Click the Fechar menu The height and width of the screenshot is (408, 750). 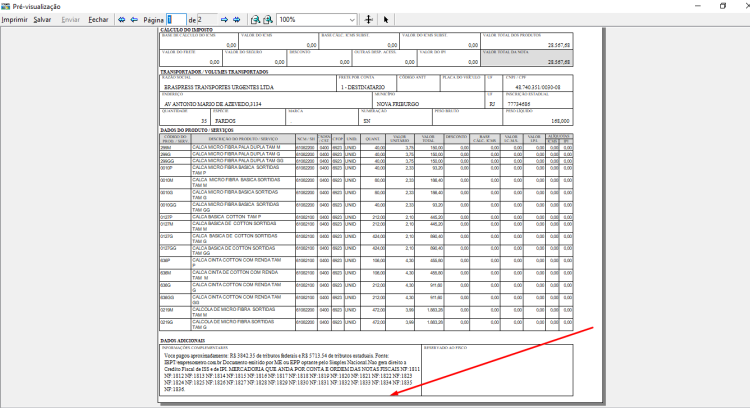click(x=98, y=20)
